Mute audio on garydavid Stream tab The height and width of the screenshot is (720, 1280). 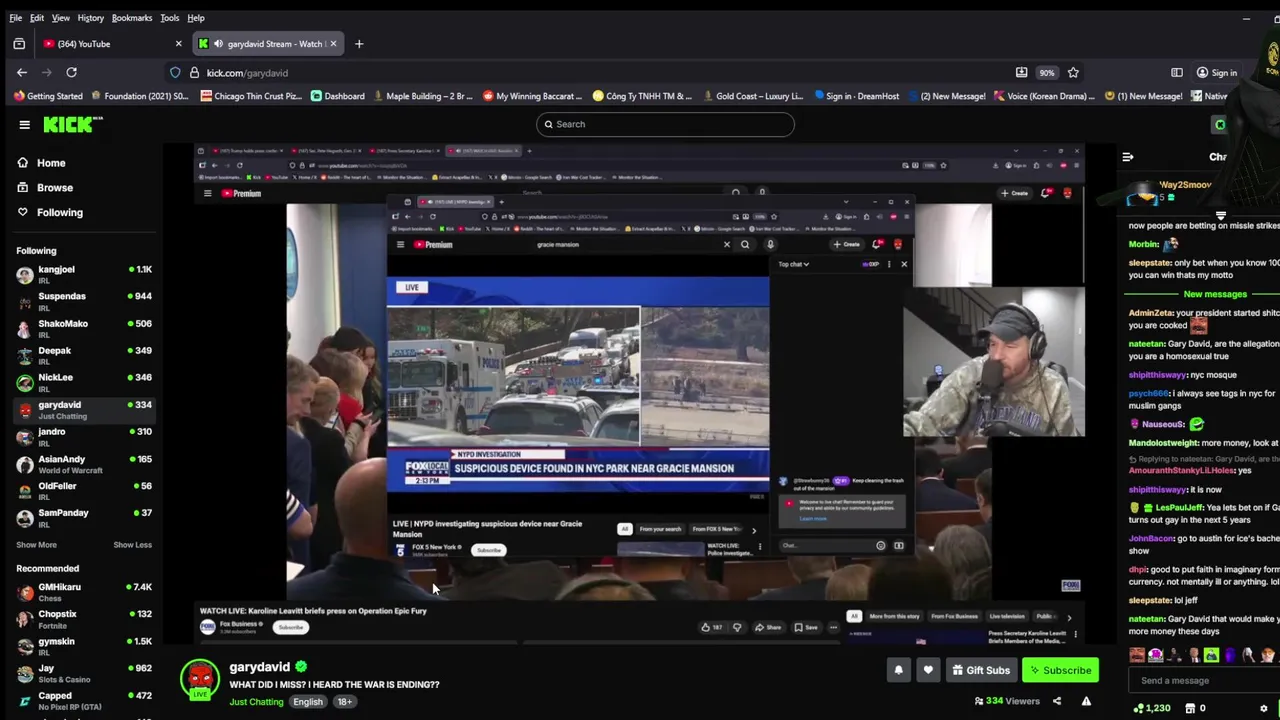tap(218, 44)
